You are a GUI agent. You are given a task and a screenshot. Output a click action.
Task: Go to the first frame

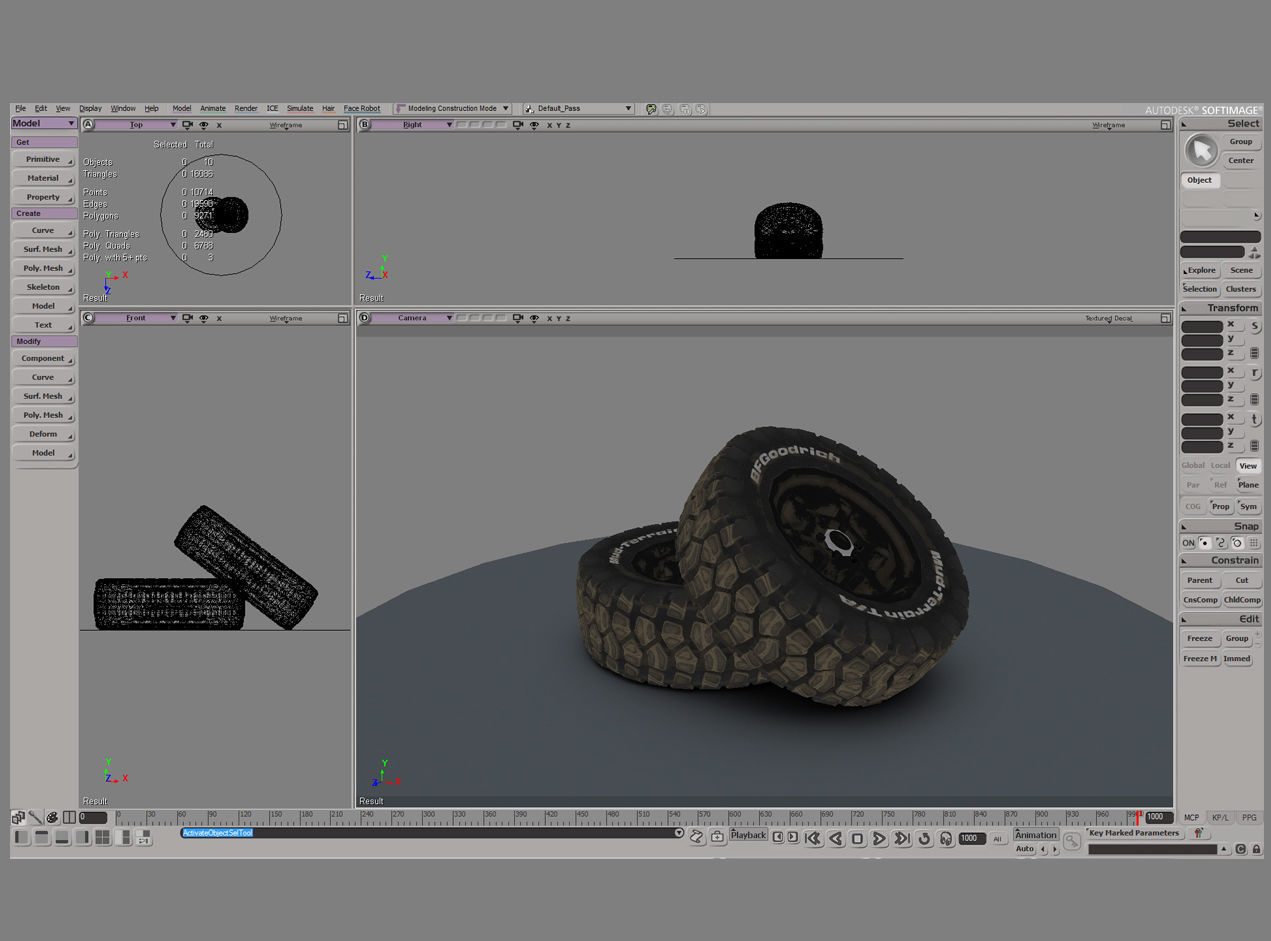pyautogui.click(x=812, y=838)
